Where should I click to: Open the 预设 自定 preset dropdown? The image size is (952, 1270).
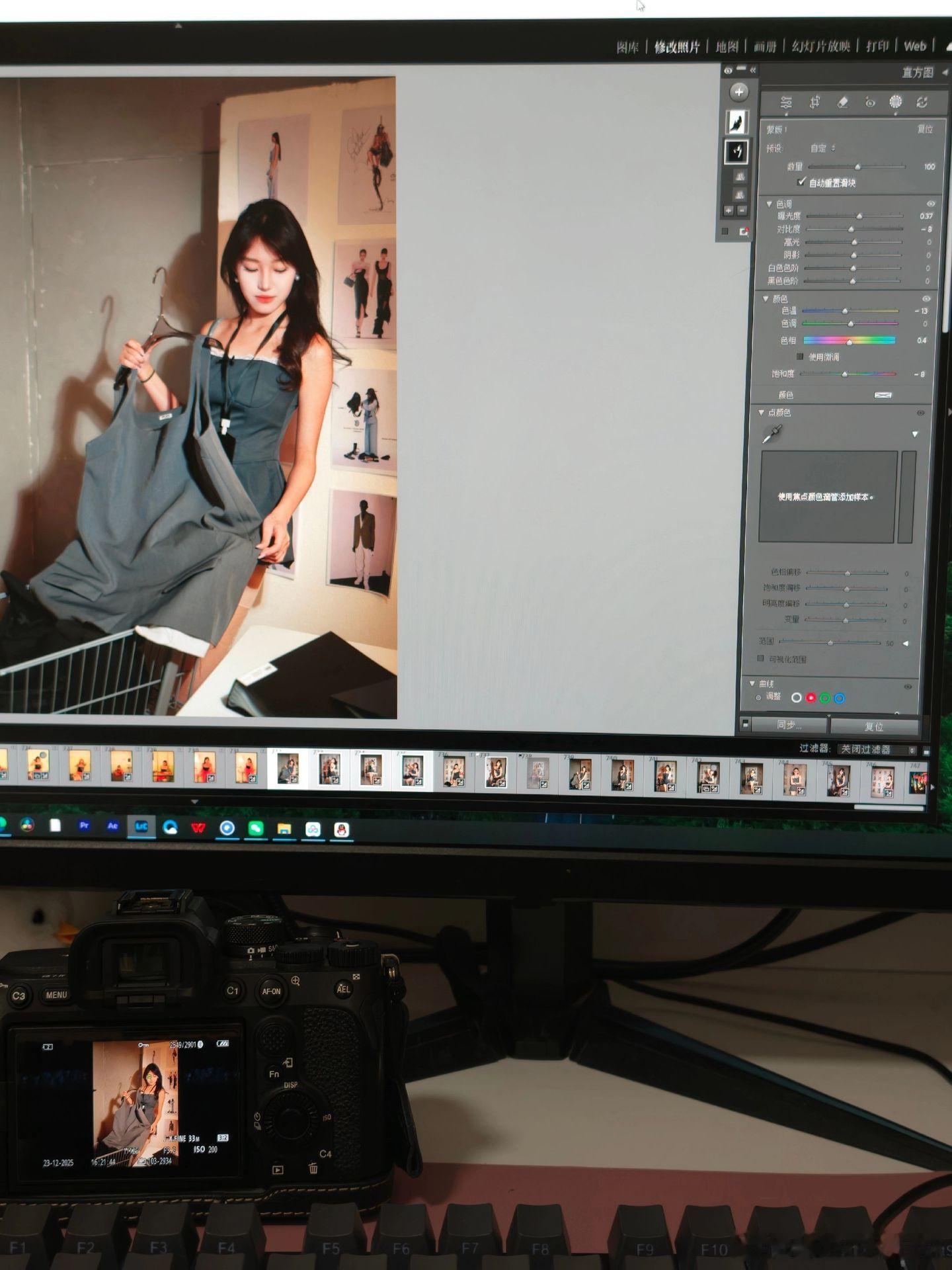point(823,148)
